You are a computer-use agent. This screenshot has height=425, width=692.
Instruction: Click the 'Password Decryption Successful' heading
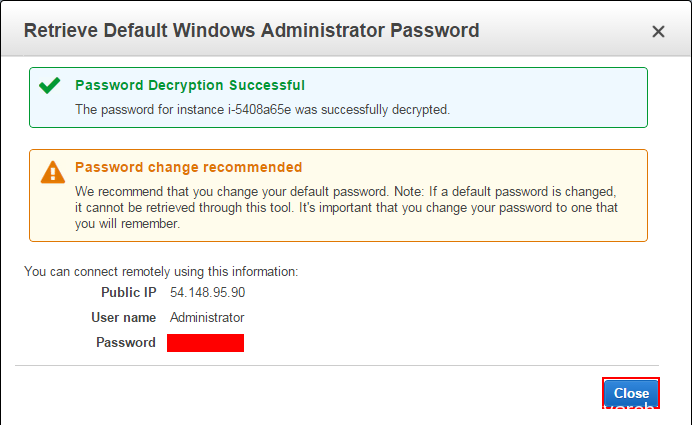[190, 86]
